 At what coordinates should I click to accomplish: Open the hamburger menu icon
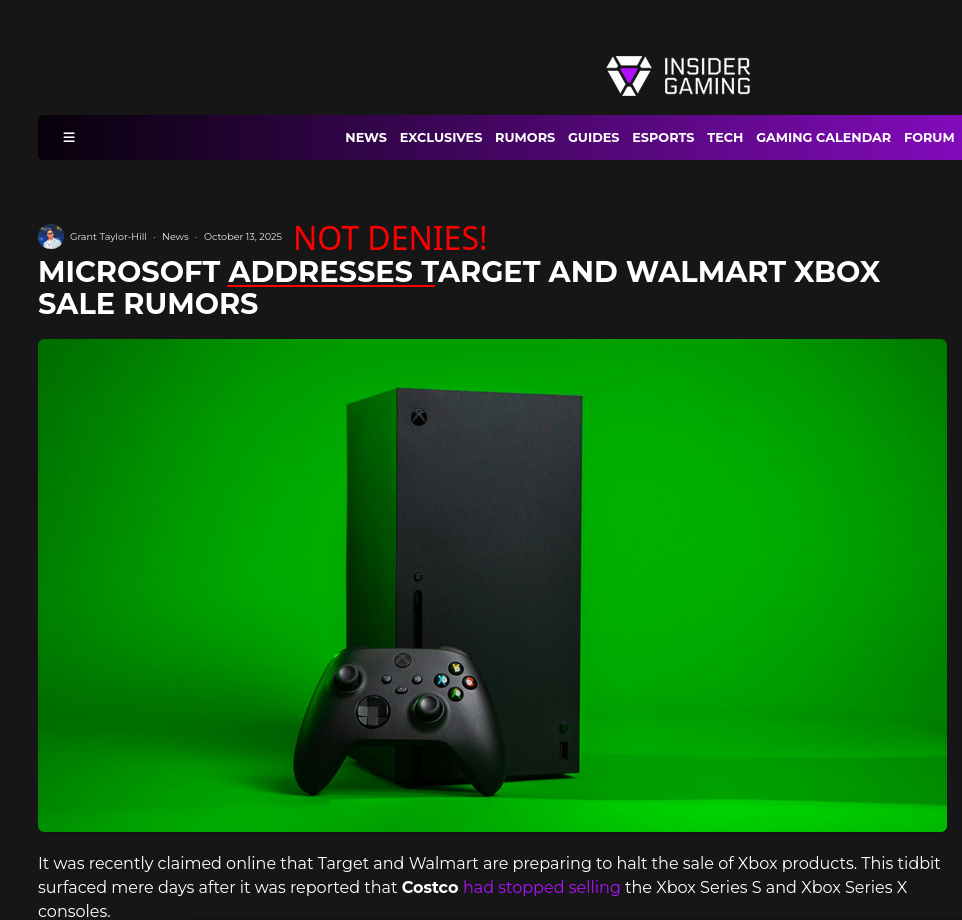(x=69, y=137)
